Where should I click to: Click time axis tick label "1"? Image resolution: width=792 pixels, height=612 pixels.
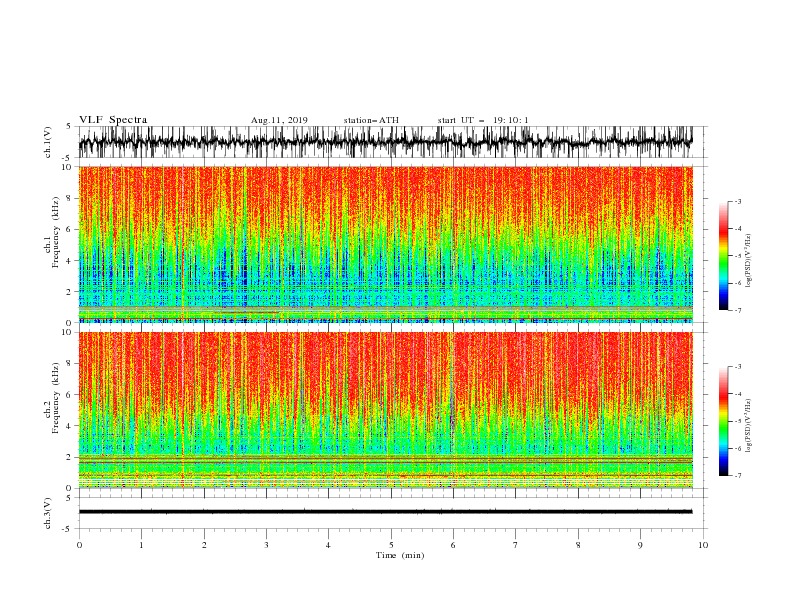141,545
